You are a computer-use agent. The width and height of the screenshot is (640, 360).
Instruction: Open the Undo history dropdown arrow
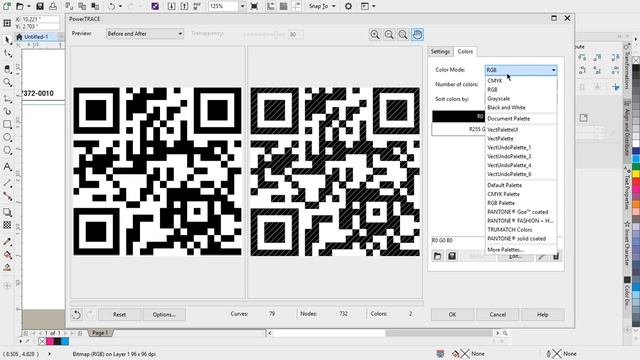(x=120, y=6)
